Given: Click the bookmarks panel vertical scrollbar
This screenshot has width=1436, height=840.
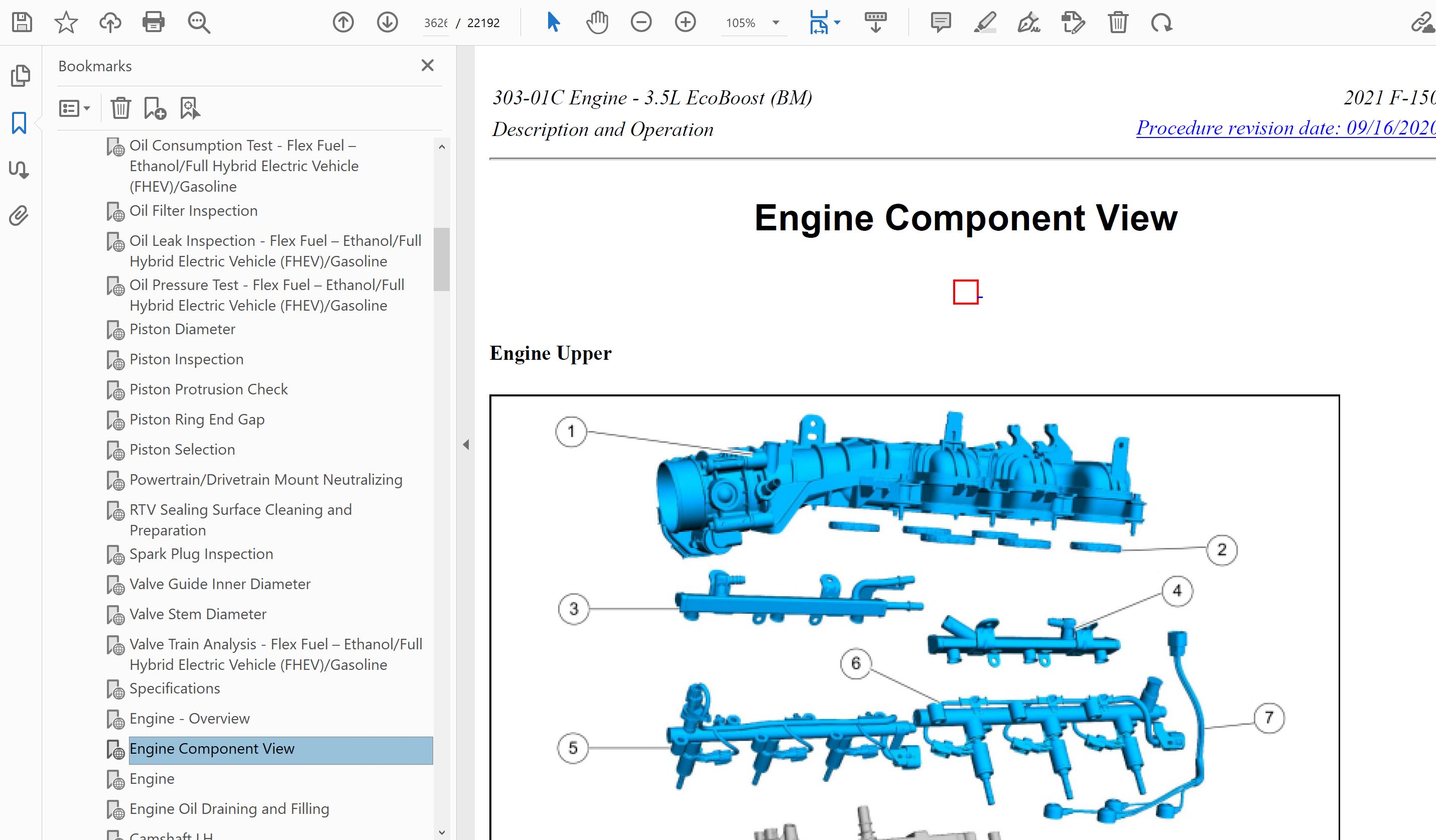Looking at the screenshot, I should pos(441,259).
